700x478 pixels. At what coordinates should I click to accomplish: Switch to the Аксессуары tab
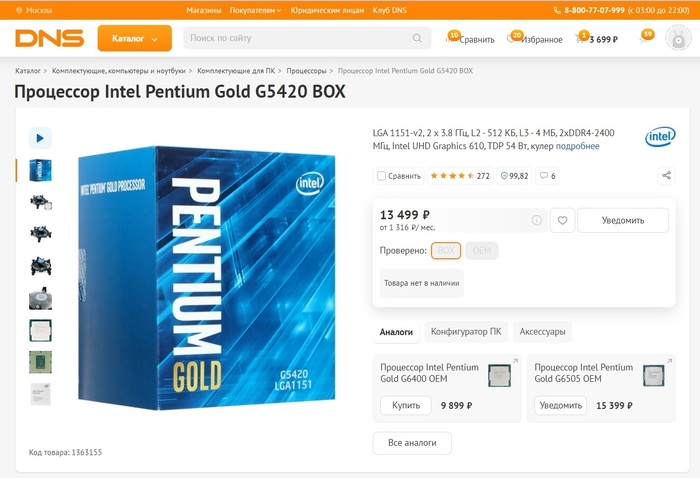click(545, 331)
